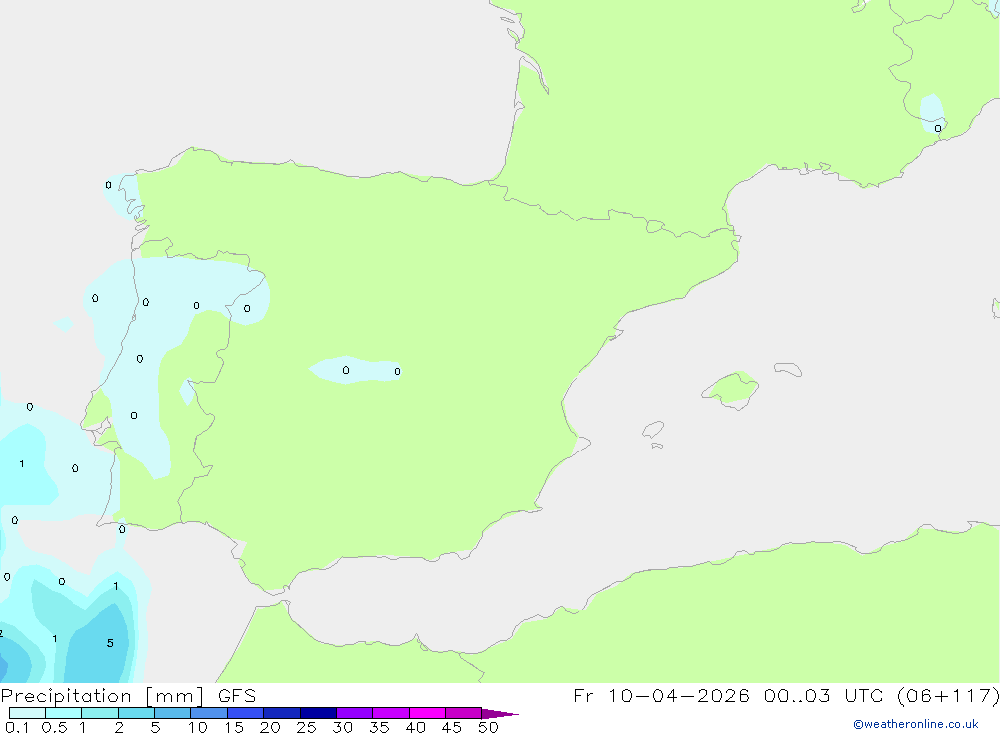Click the 'Fr 10-04-2026' date text
This screenshot has width=1000, height=733.
point(661,696)
